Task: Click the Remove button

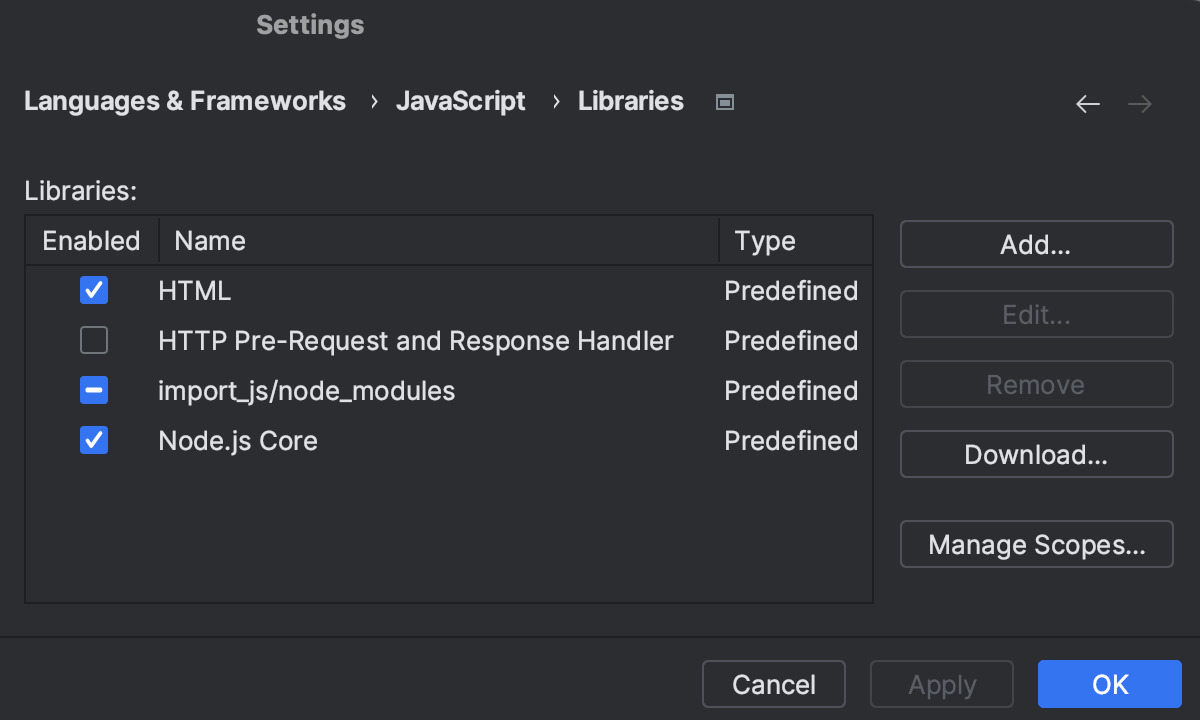Action: click(1036, 384)
